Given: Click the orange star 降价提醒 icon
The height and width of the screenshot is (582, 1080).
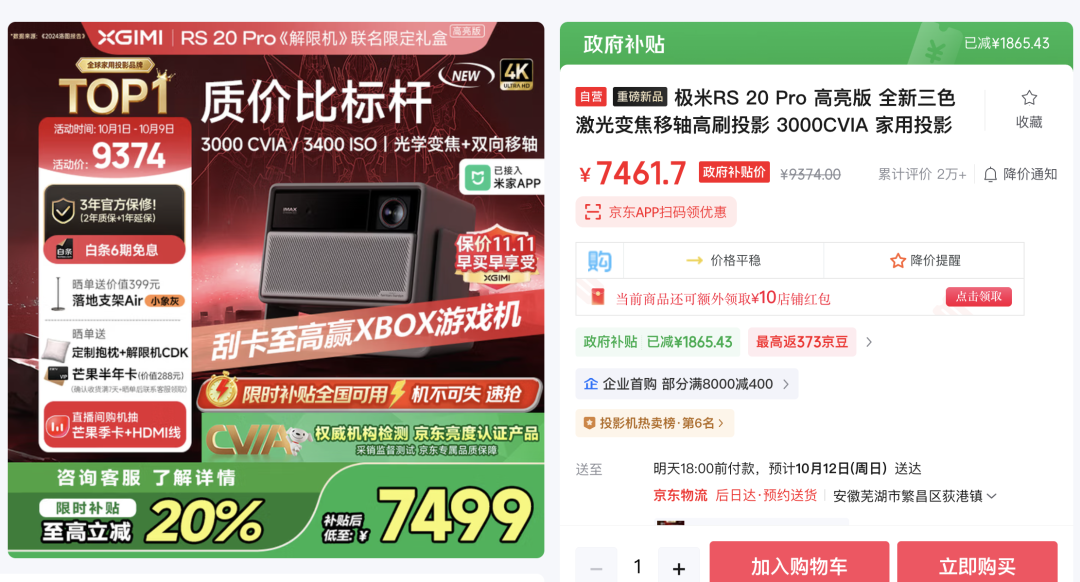Looking at the screenshot, I should point(897,260).
